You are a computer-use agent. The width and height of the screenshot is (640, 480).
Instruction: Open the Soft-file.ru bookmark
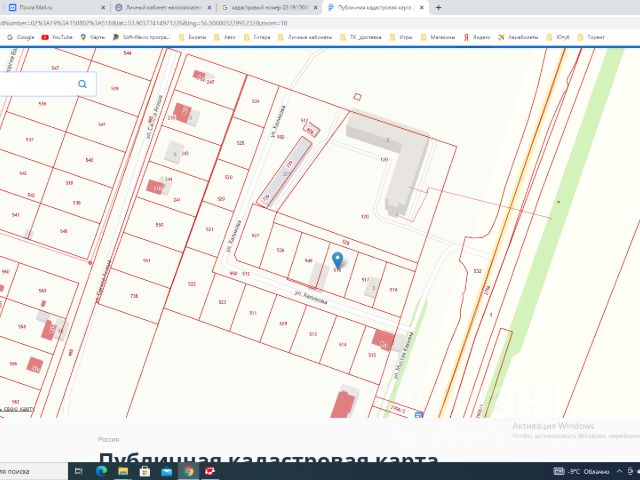(141, 37)
